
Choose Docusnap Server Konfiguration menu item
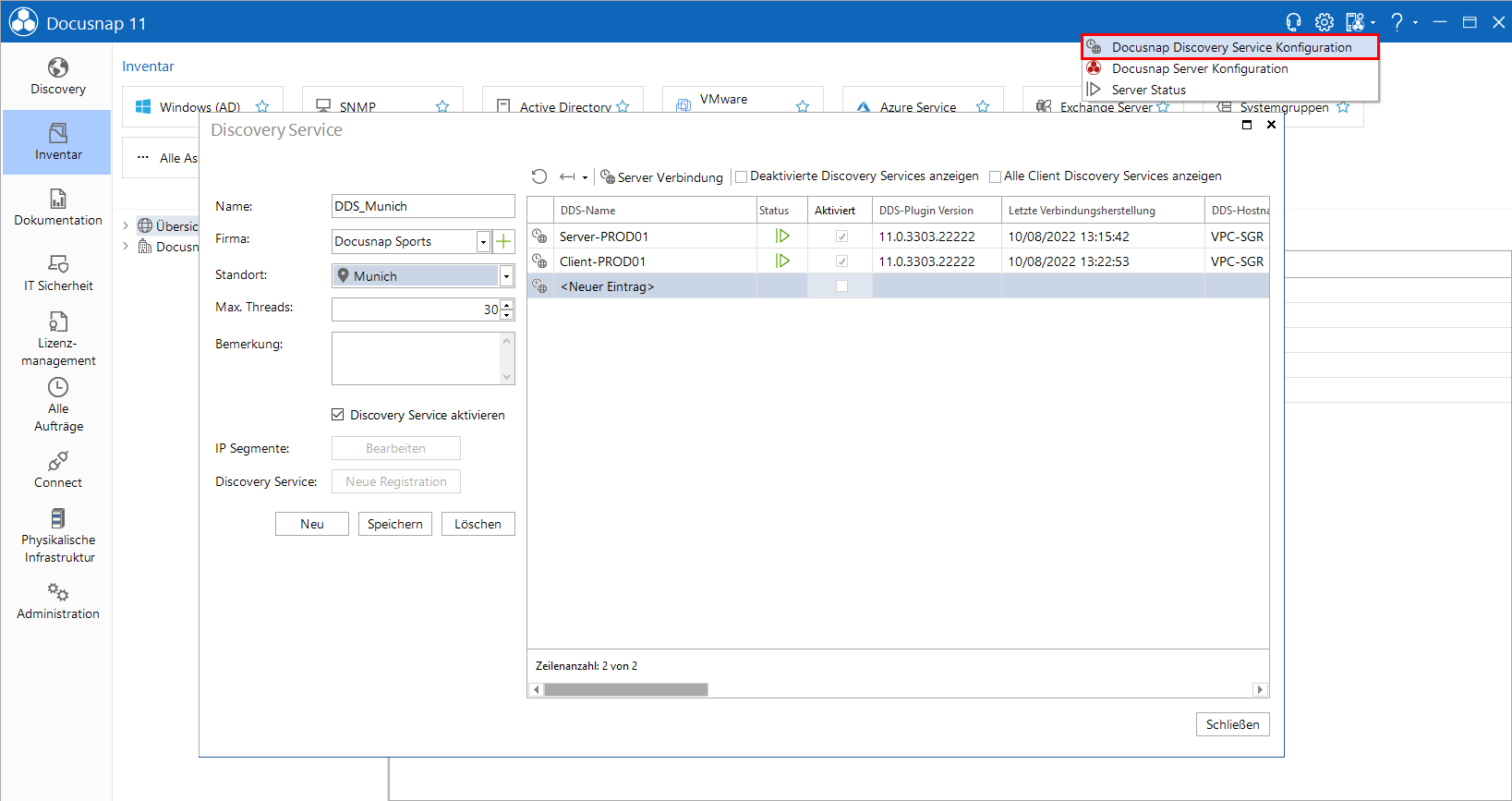tap(1230, 68)
